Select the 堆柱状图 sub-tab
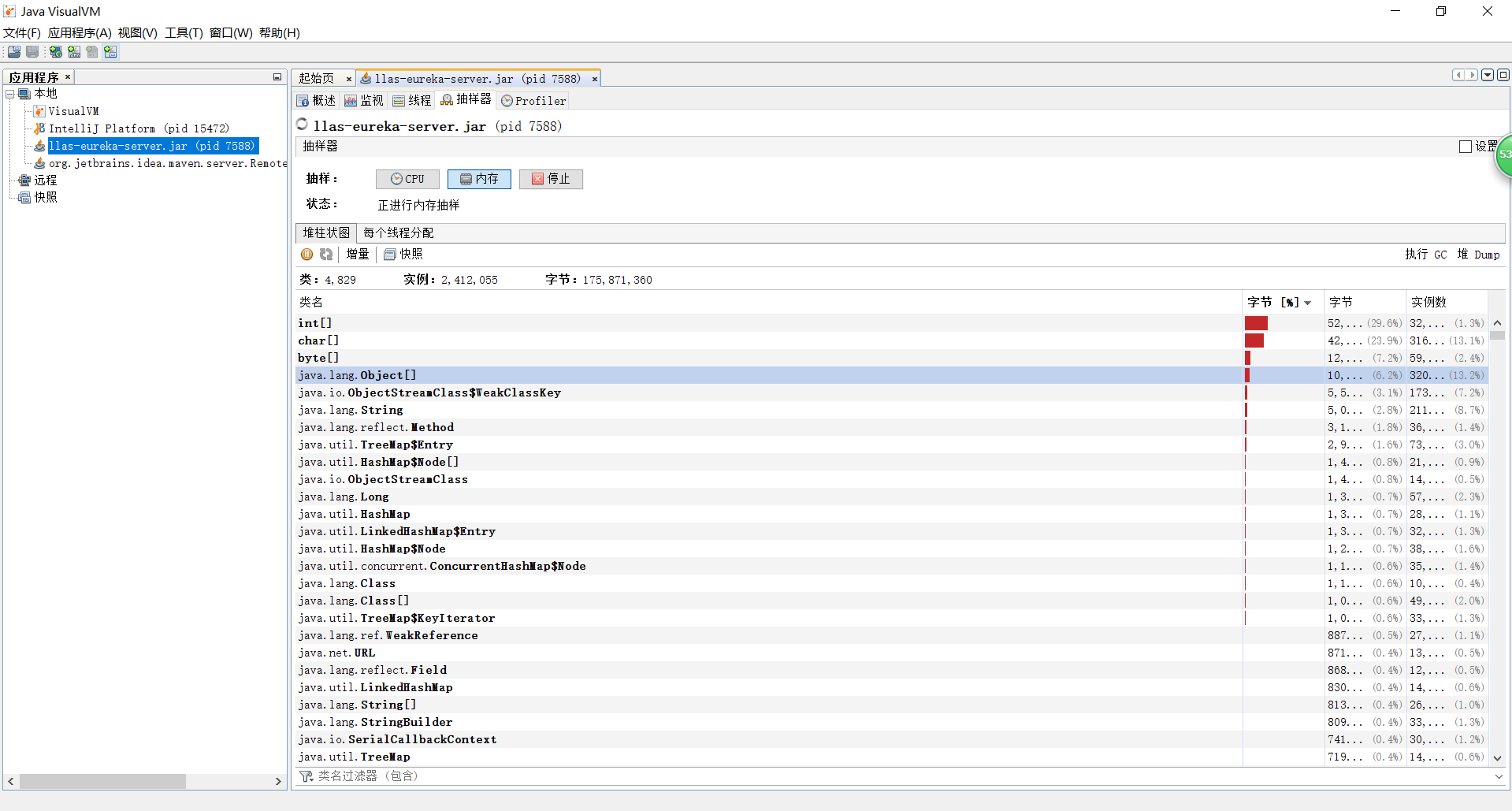The height and width of the screenshot is (811, 1512). click(x=326, y=233)
